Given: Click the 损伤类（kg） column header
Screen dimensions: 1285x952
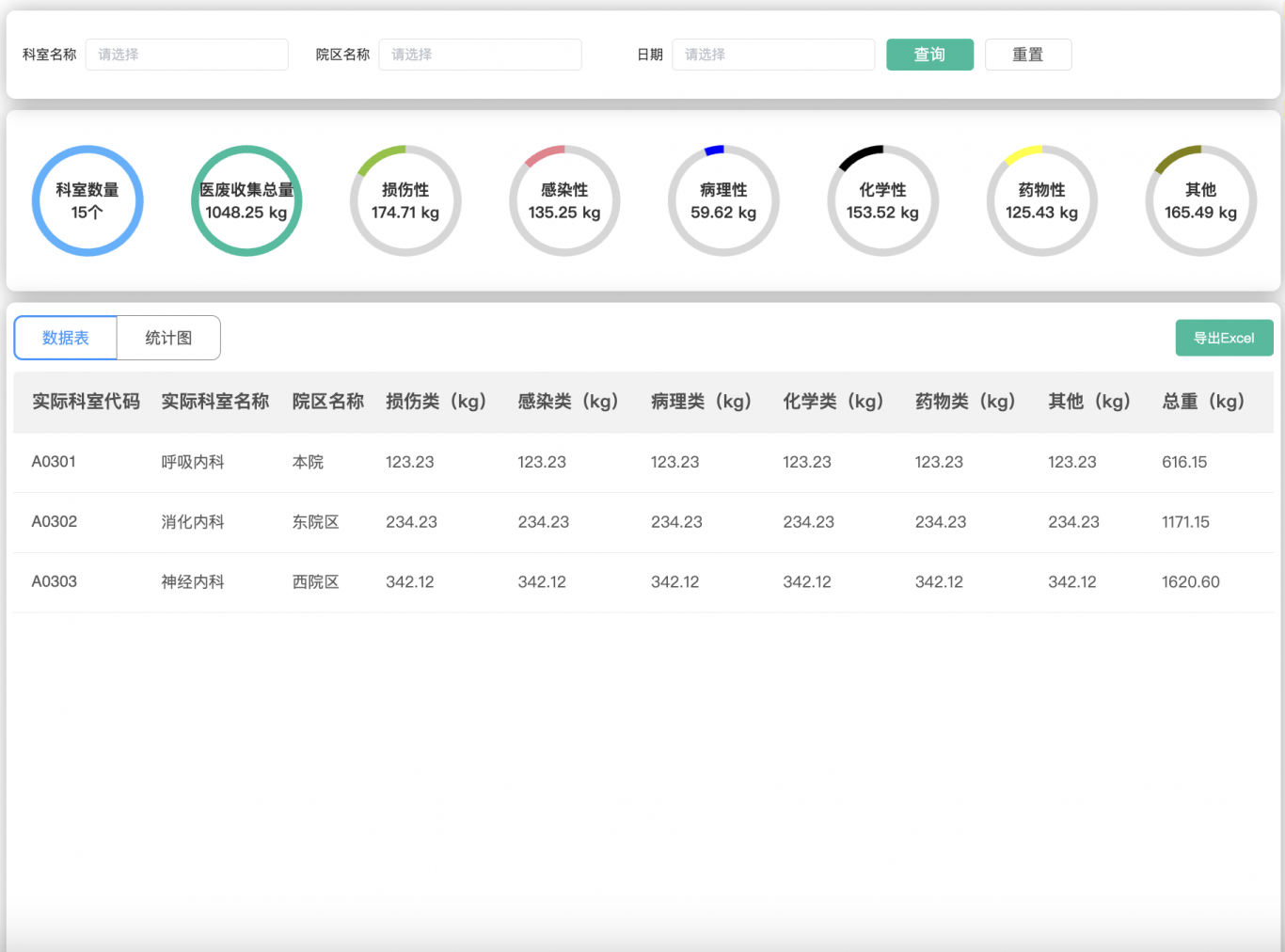Looking at the screenshot, I should tap(436, 402).
